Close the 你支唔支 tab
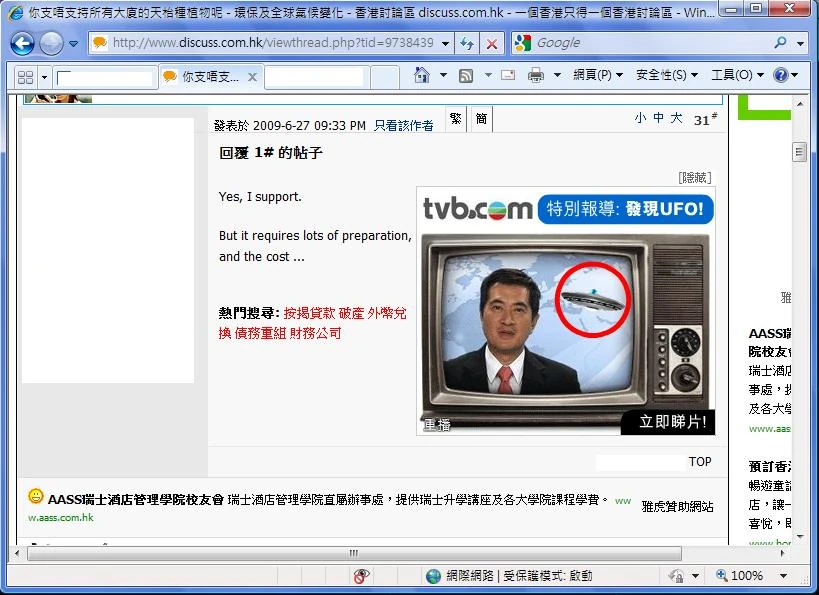The width and height of the screenshot is (819, 595). pos(252,77)
